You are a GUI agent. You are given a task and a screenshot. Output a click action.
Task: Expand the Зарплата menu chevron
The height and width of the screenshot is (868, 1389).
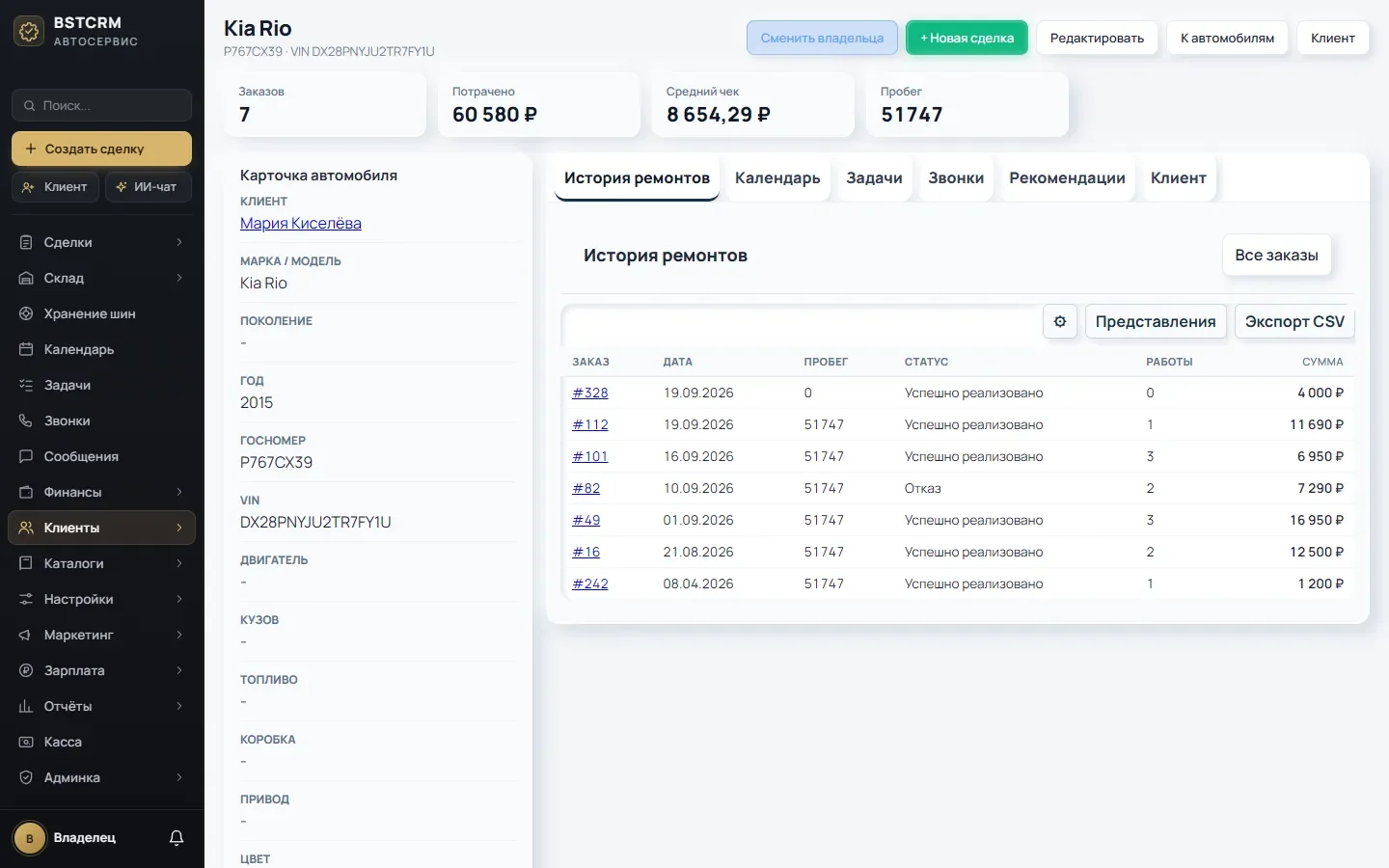coord(179,670)
